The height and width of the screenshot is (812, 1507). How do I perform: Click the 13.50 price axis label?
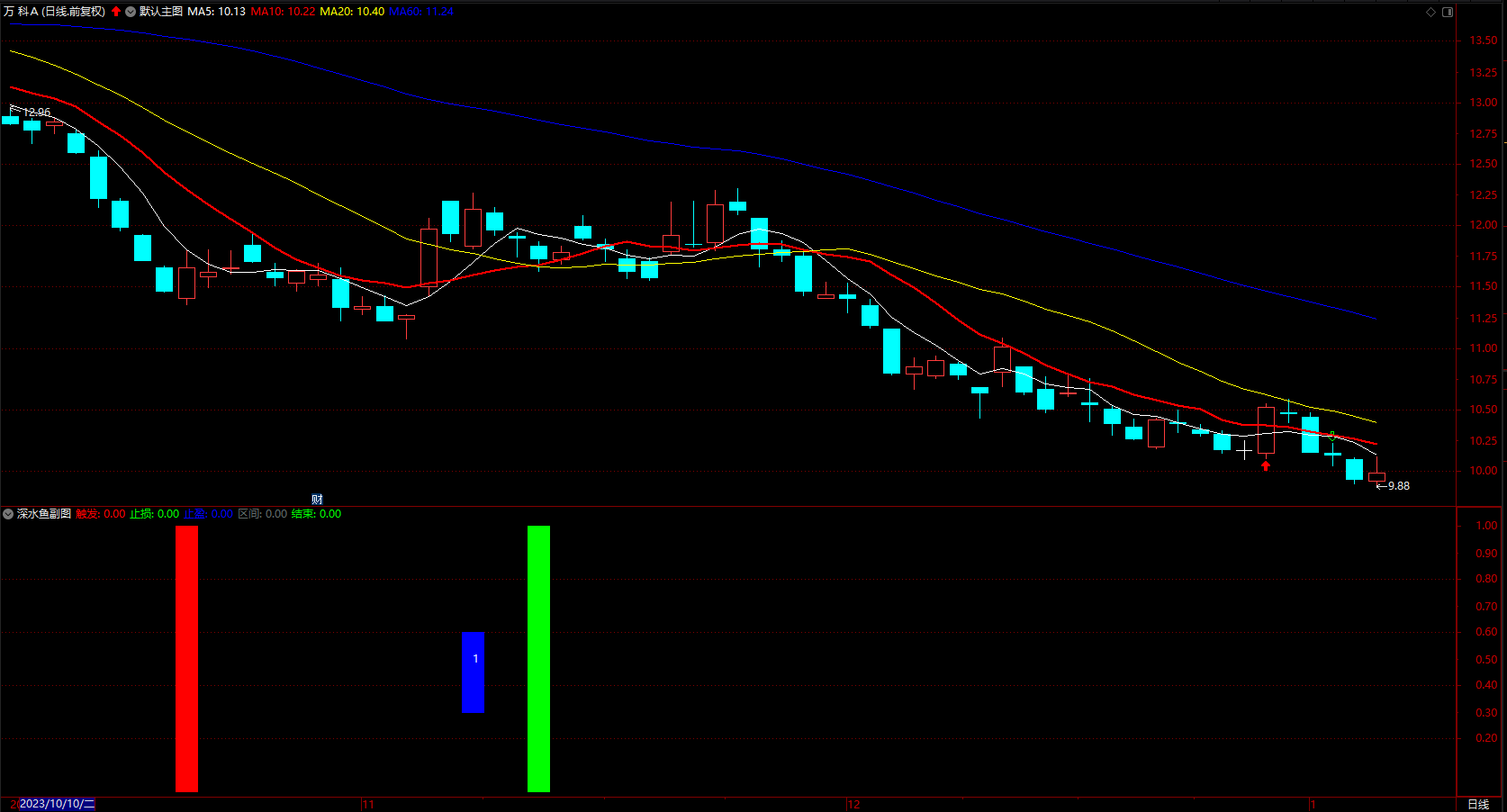coord(1484,41)
